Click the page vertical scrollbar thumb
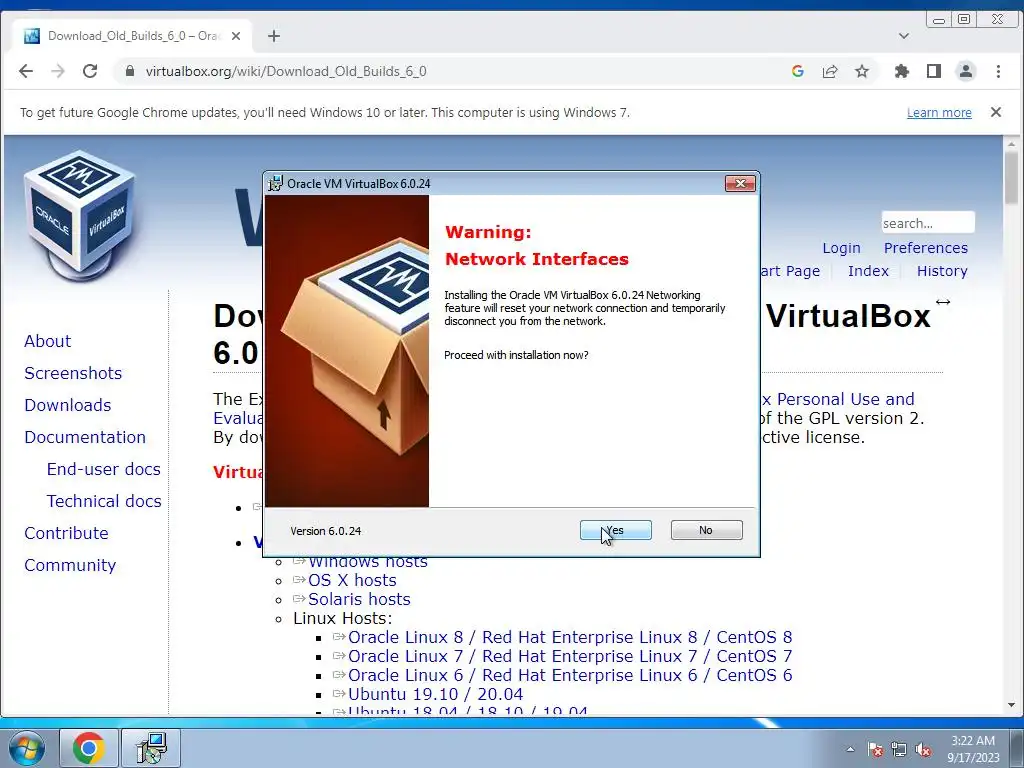1024x768 pixels. tap(1011, 176)
